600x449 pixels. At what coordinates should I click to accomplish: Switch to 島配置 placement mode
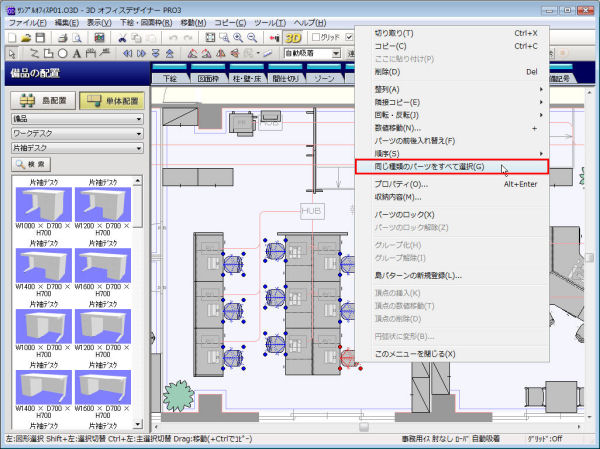point(41,101)
